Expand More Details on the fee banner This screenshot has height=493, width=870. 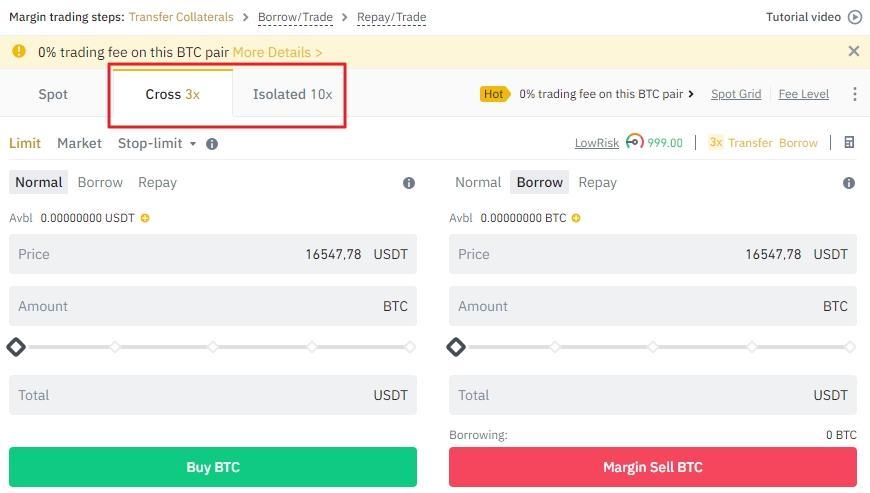coord(277,52)
